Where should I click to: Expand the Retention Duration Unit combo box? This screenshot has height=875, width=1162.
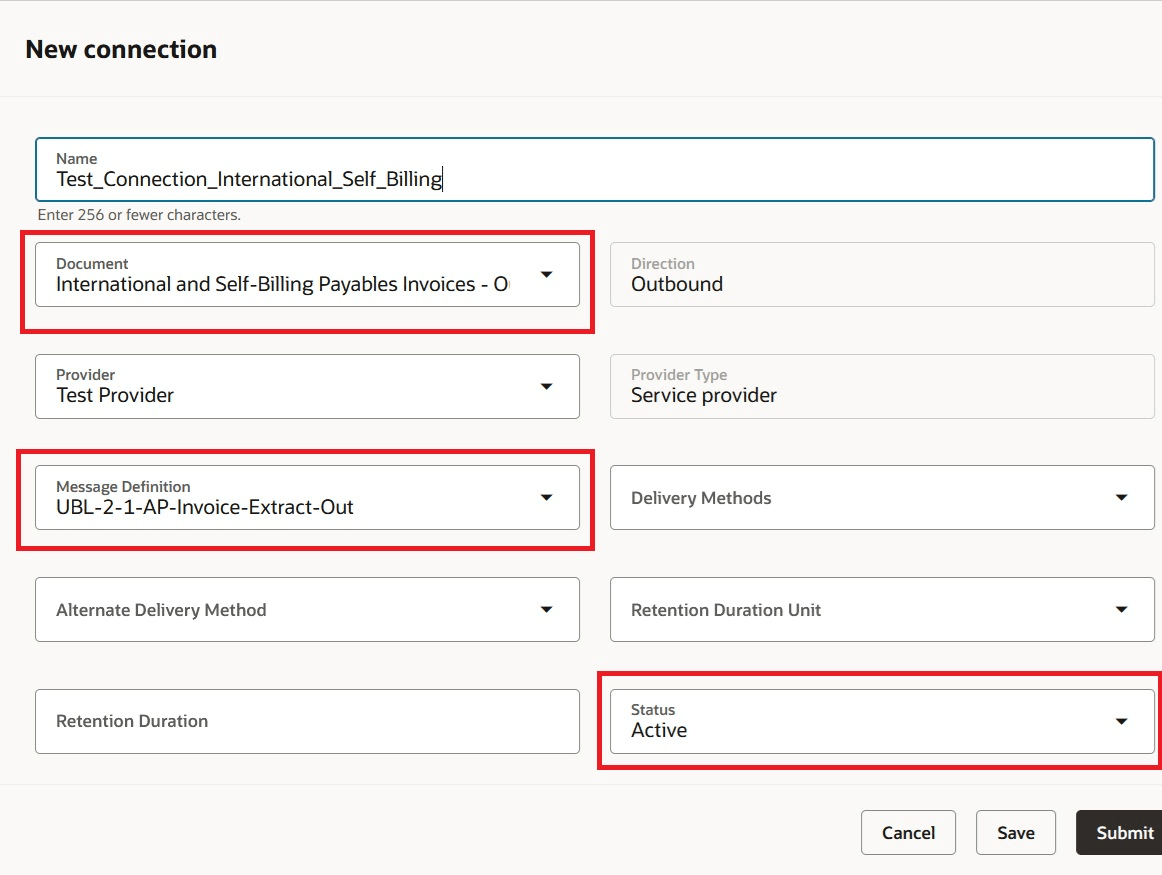(x=850, y=610)
